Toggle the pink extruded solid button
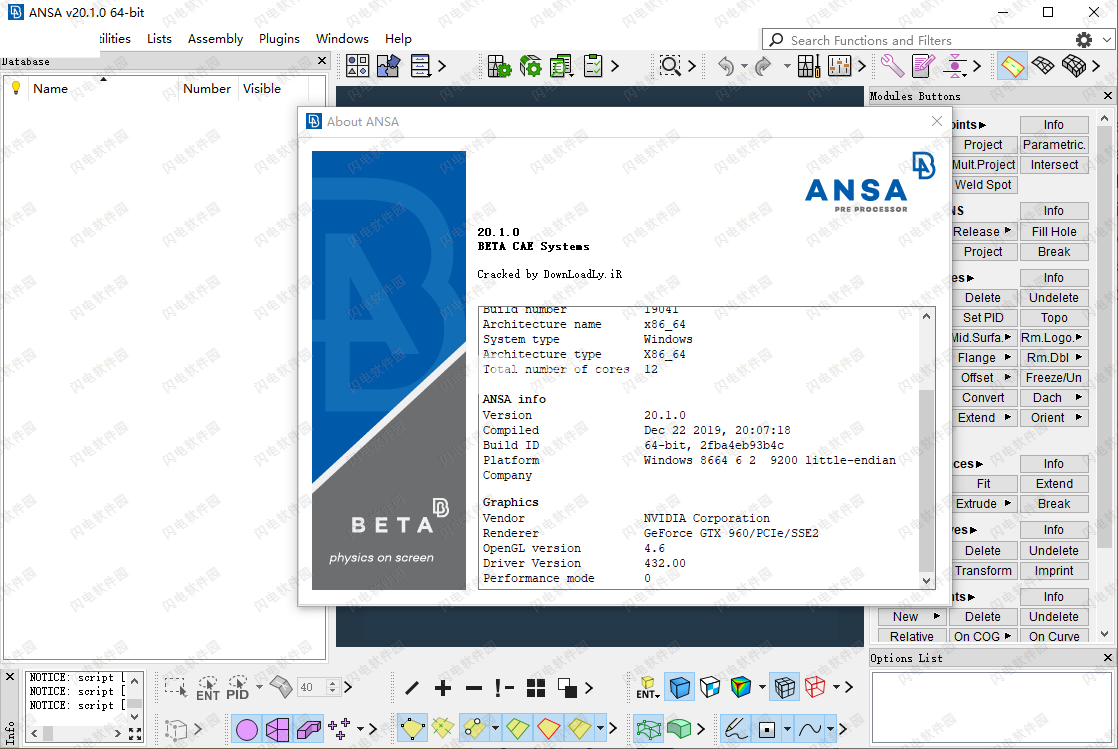This screenshot has height=749, width=1118. [309, 729]
